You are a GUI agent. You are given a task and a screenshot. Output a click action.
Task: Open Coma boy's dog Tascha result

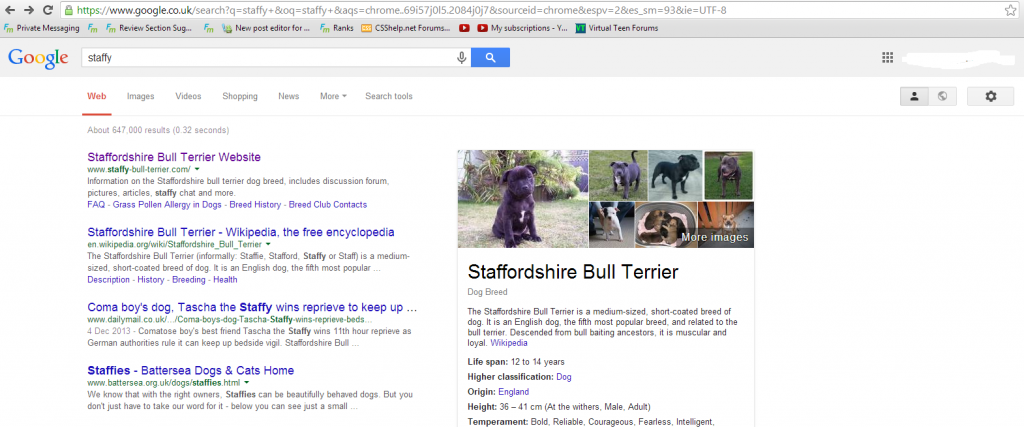coord(252,307)
